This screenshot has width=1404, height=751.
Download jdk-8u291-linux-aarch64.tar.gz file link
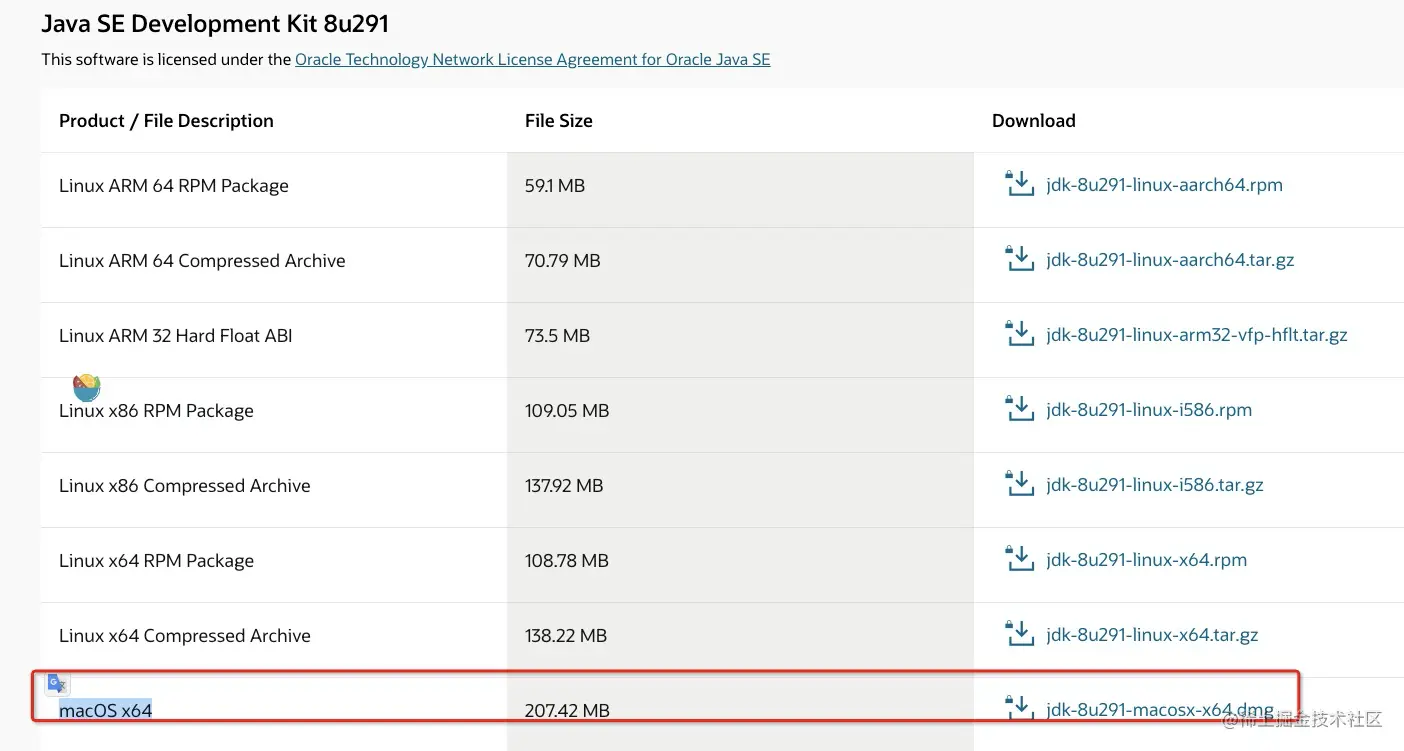(x=1170, y=260)
